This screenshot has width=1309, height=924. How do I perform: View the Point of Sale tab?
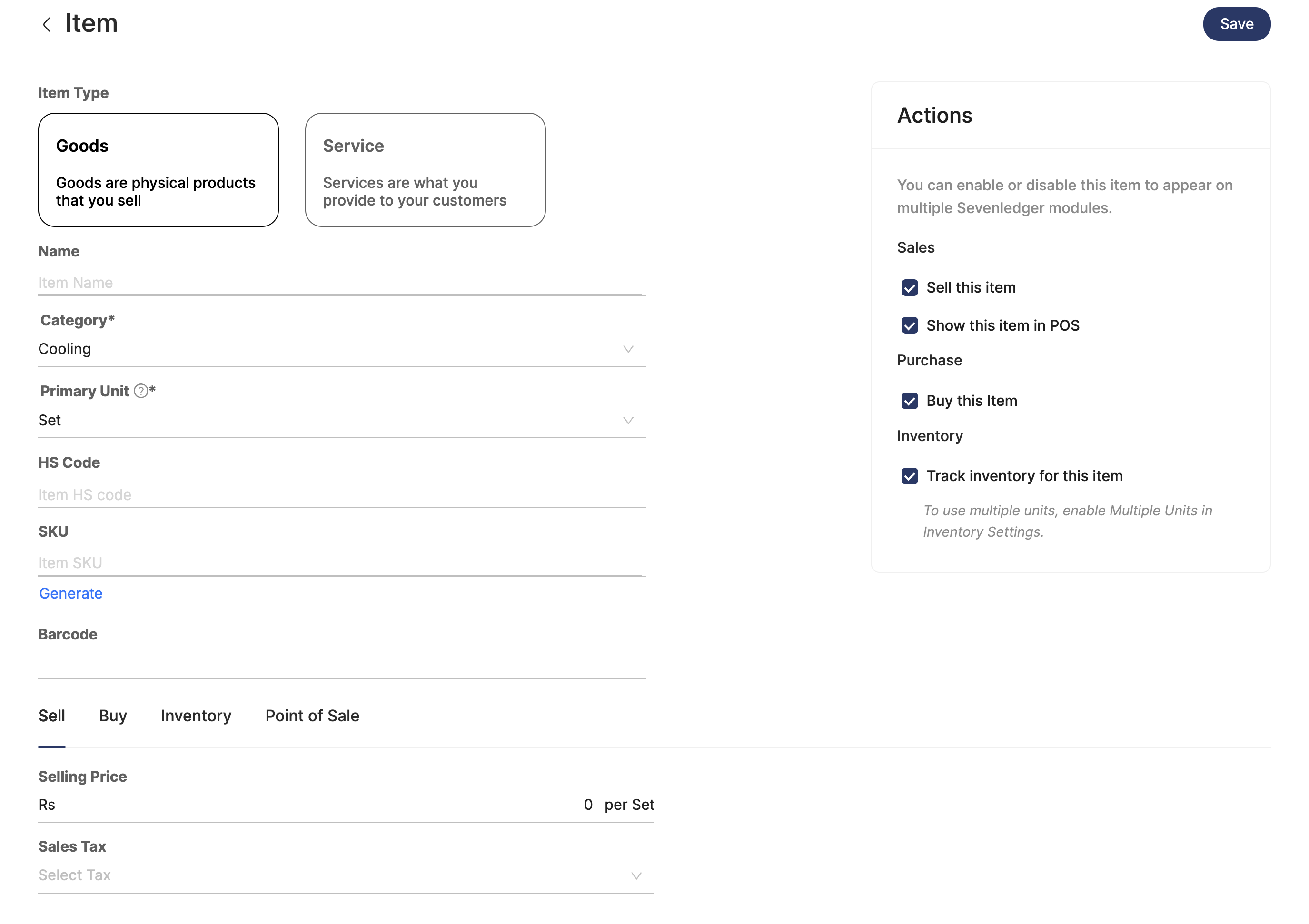pos(312,716)
